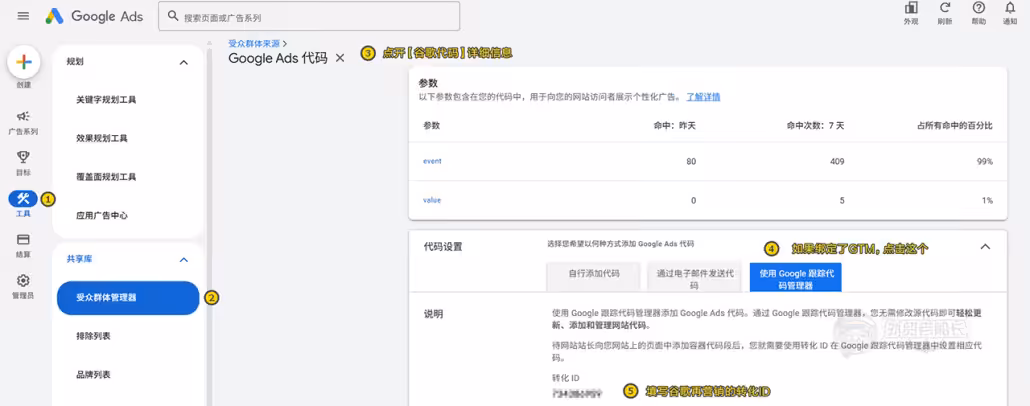The height and width of the screenshot is (406, 1030).
Task: Click the 共享库 section title
Action: [79, 259]
